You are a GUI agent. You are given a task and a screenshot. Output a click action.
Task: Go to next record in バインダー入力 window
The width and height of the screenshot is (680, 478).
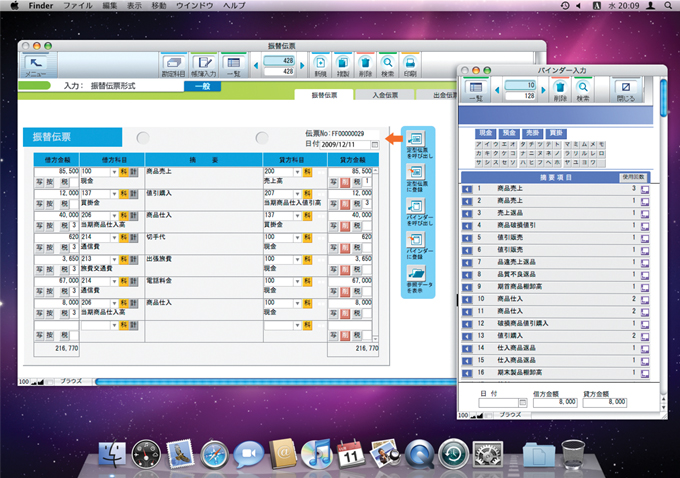(543, 90)
